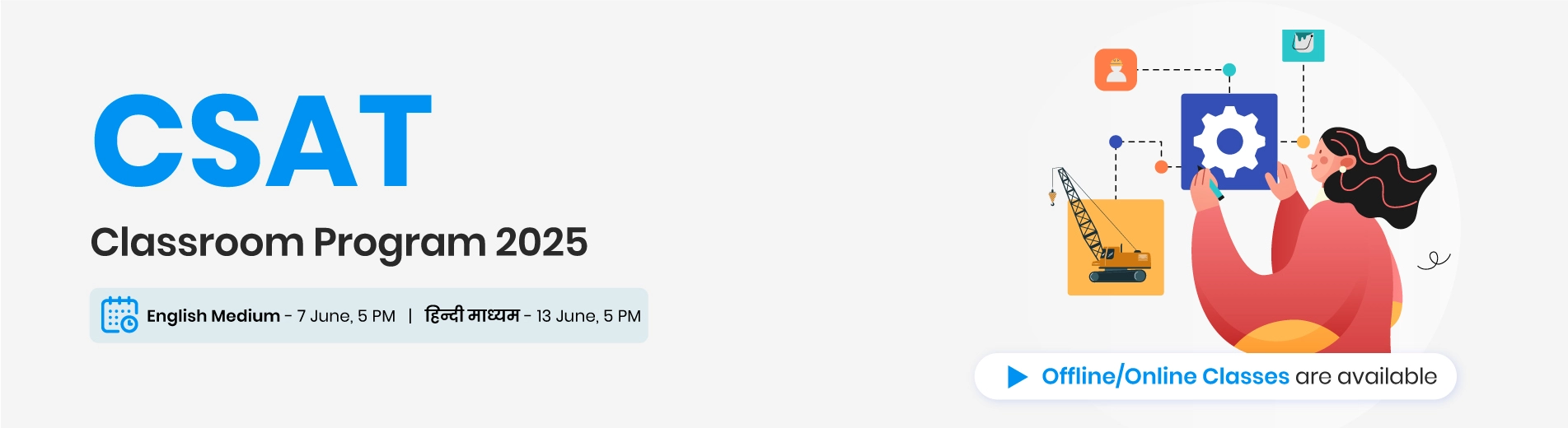Select the Hindi medium 13 June batch
Screen dimensions: 1568x428
point(532,316)
